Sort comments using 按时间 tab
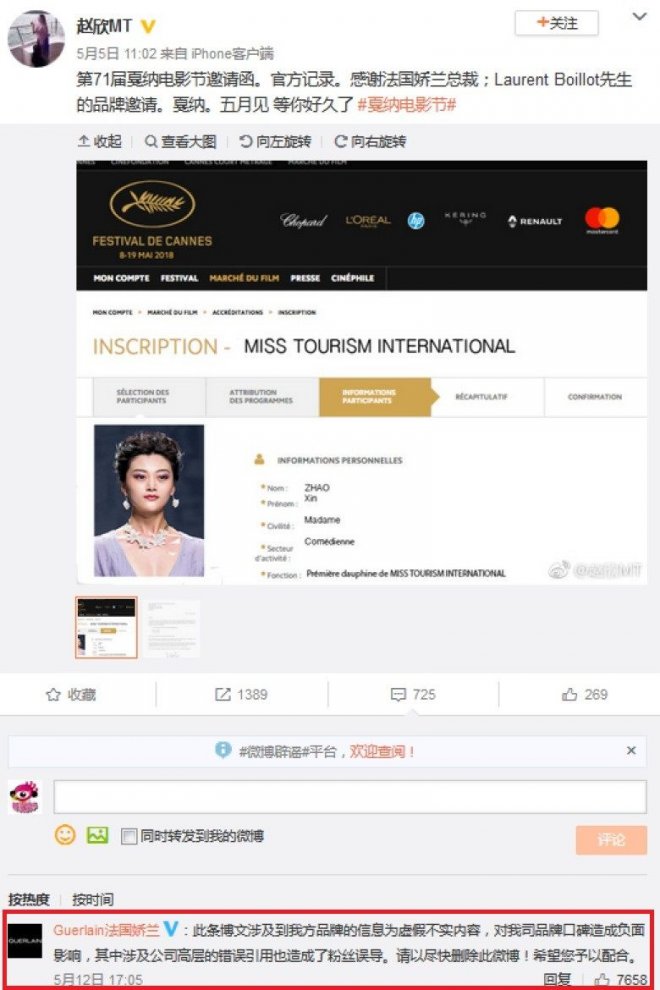Image resolution: width=660 pixels, height=990 pixels. (92, 899)
